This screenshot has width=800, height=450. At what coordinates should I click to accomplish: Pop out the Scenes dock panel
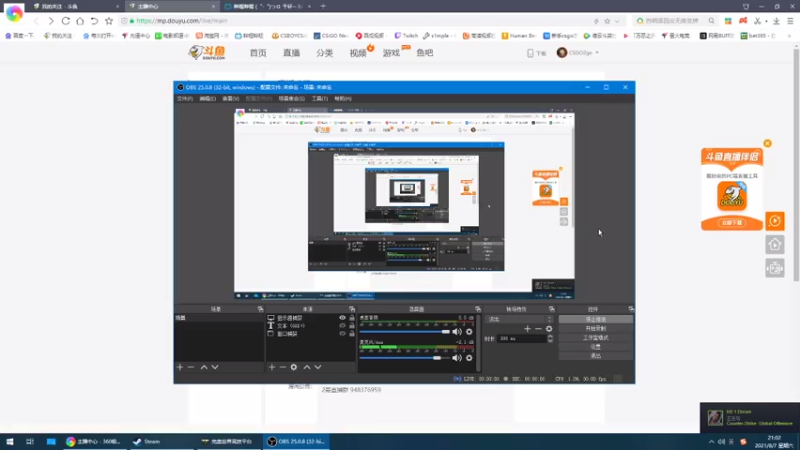(260, 309)
